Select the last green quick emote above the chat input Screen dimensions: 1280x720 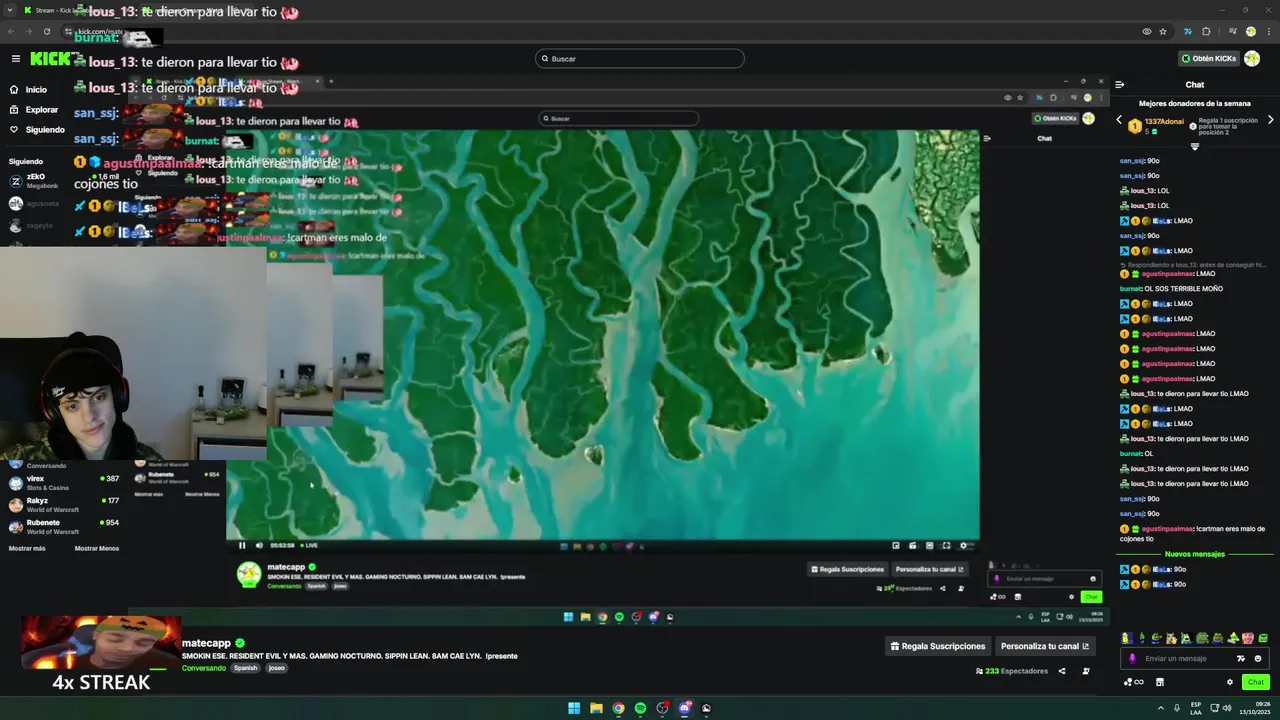tap(1264, 638)
